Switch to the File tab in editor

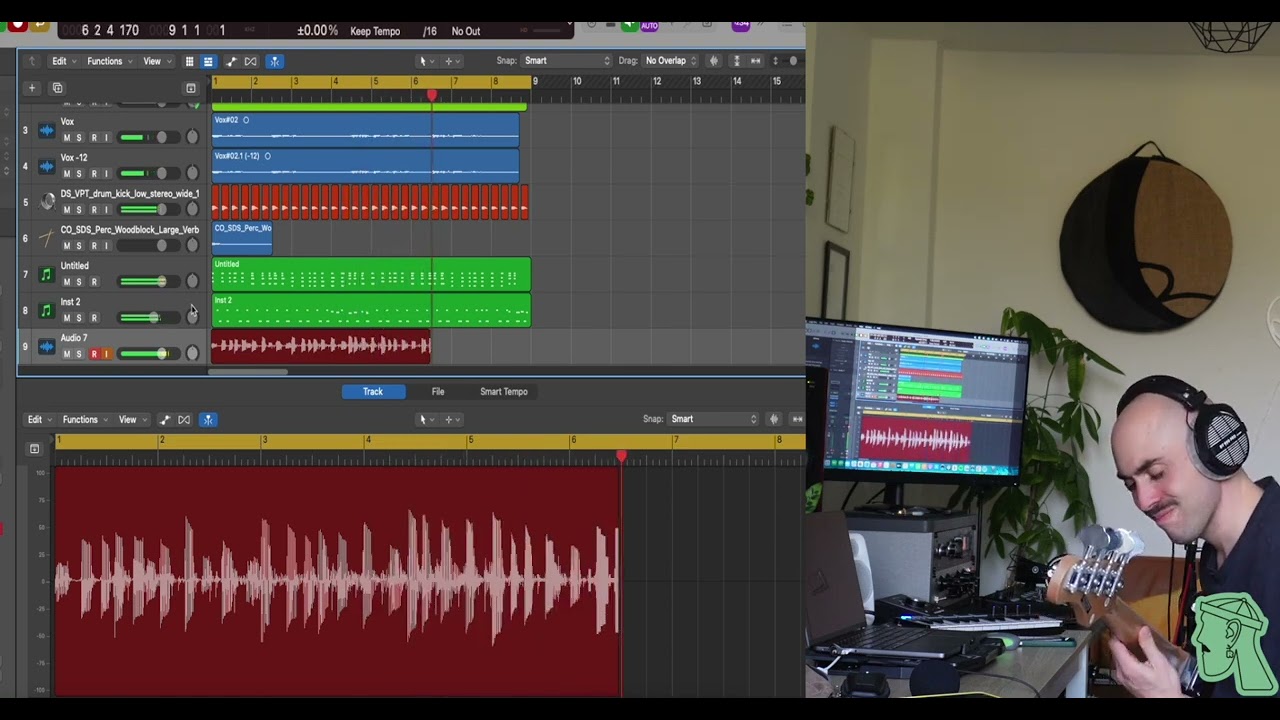(x=438, y=392)
